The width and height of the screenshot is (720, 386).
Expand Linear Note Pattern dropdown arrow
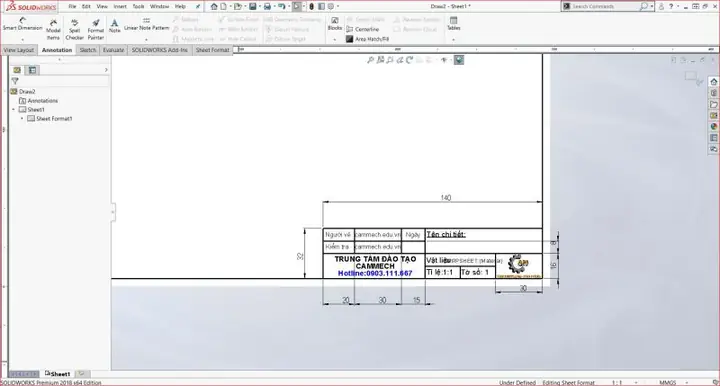[x=146, y=39]
